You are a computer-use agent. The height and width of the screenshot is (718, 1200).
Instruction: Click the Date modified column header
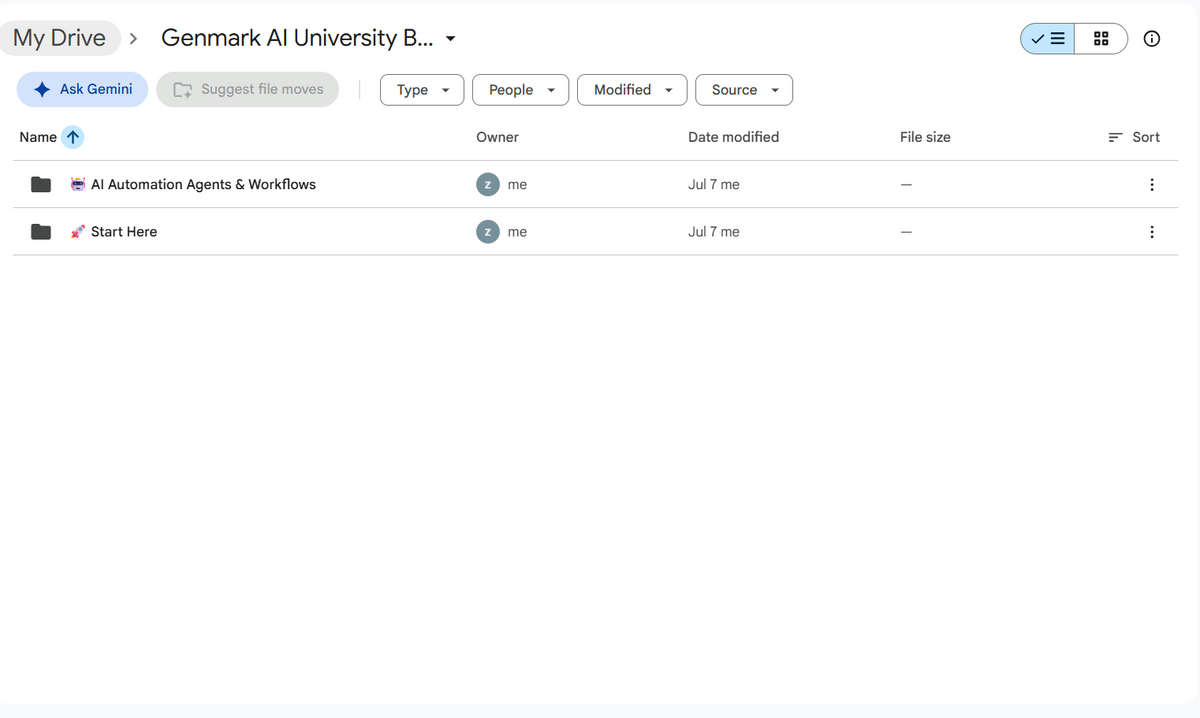733,137
